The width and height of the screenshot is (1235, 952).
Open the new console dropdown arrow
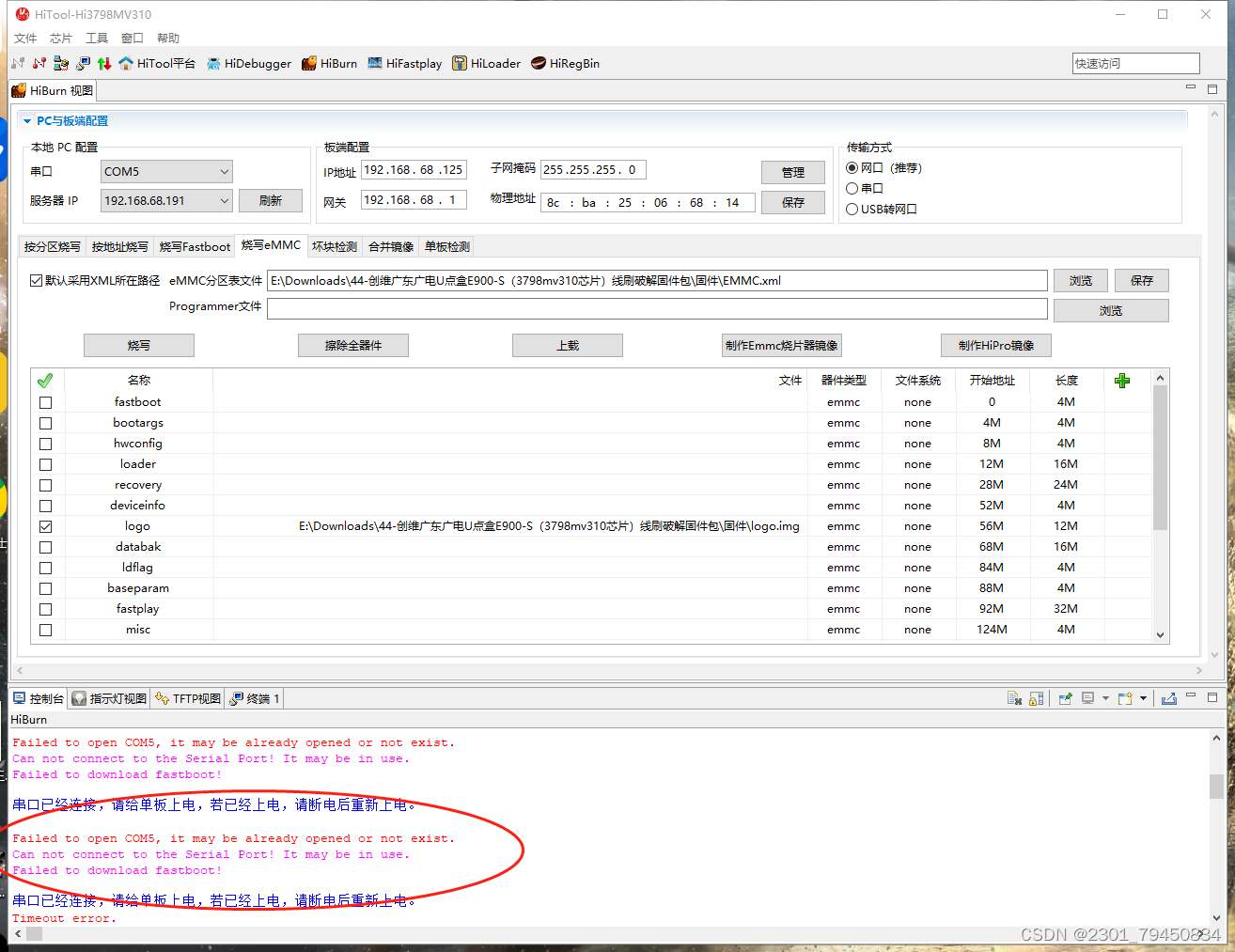[1143, 698]
